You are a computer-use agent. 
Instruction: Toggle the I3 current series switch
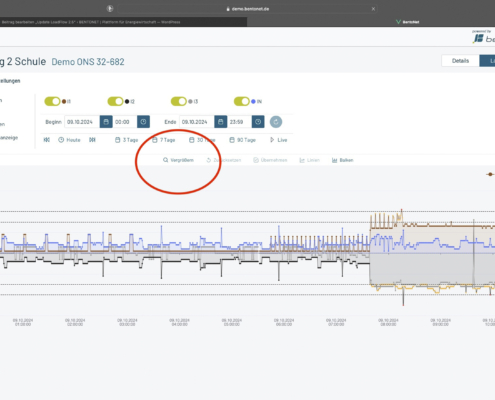(179, 101)
